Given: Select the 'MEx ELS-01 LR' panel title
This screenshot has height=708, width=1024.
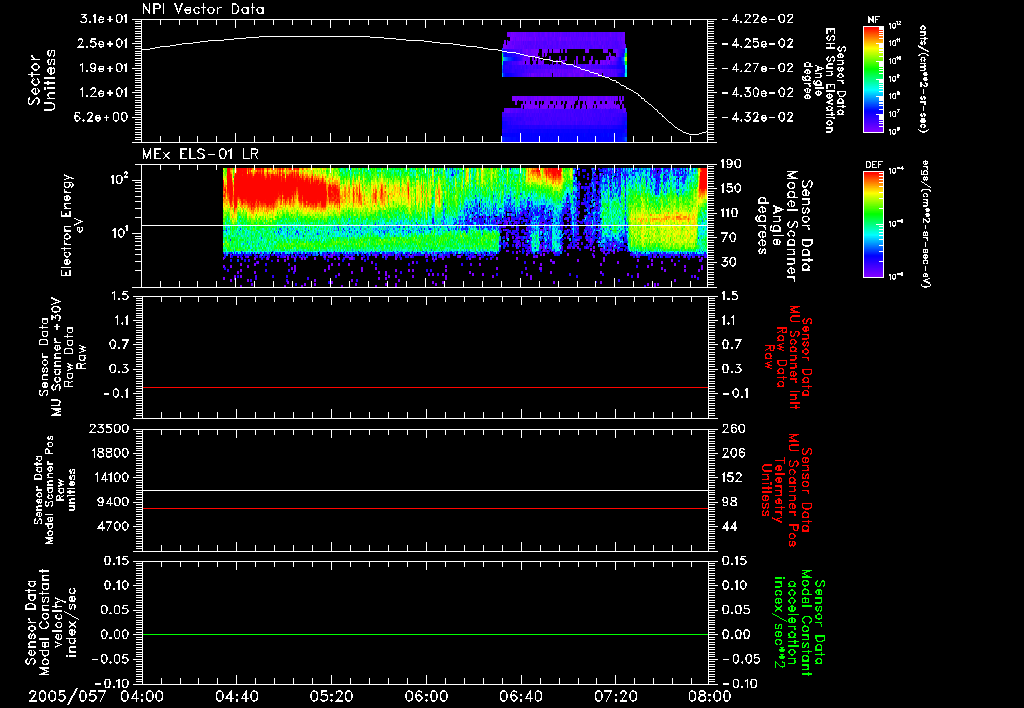Looking at the screenshot, I should click(200, 154).
